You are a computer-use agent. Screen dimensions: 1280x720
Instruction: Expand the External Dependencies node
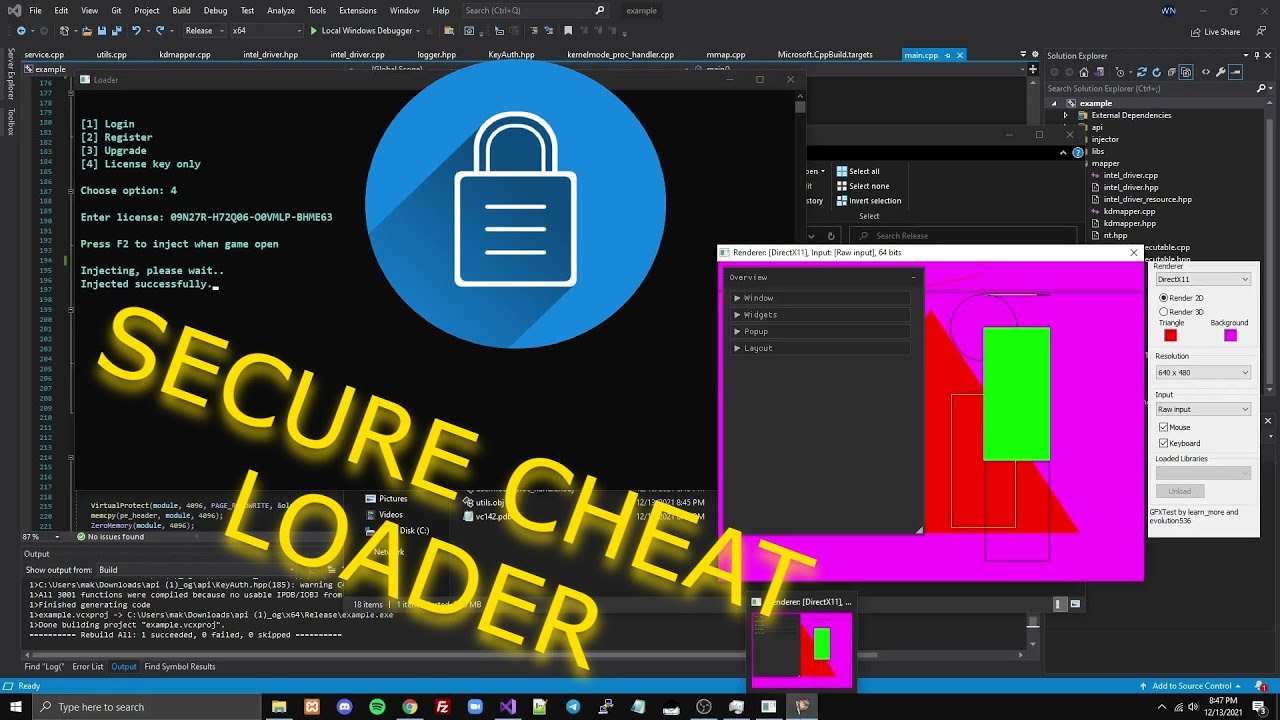tap(1065, 115)
